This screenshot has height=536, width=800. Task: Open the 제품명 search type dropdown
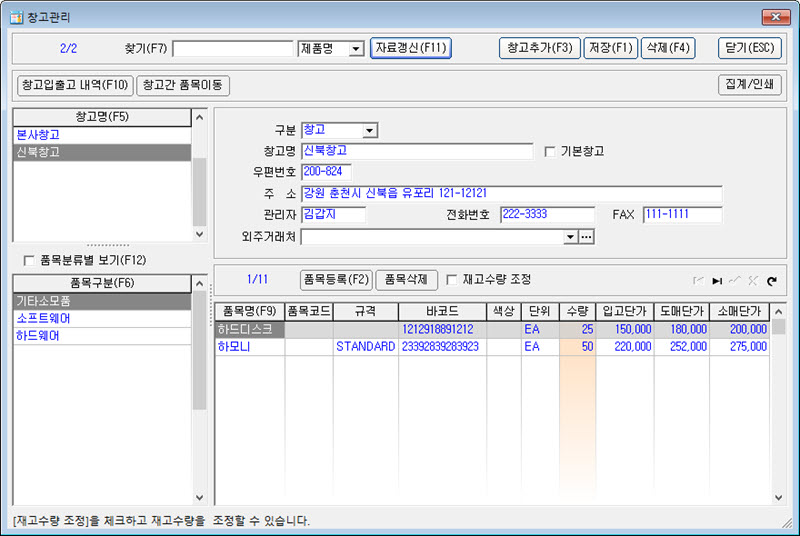(356, 49)
